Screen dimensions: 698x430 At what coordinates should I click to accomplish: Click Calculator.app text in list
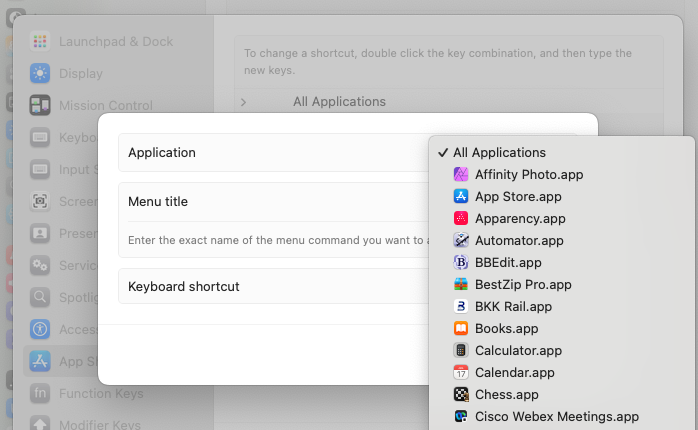[518, 350]
